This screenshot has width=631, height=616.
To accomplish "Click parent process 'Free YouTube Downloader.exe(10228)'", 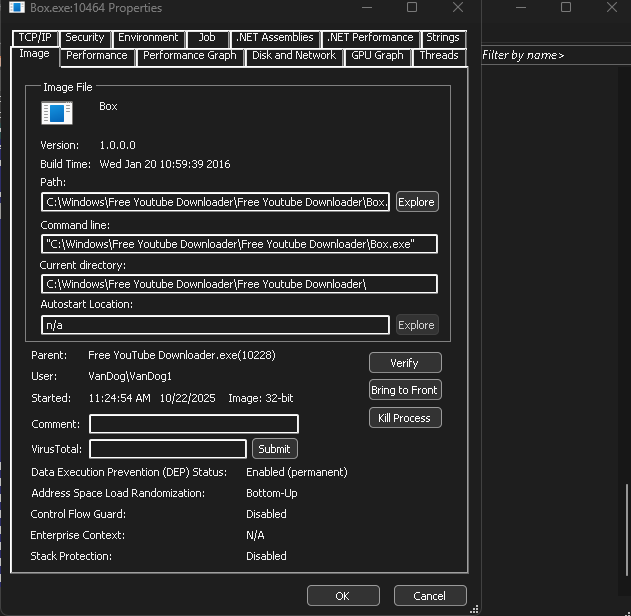I will pos(182,355).
